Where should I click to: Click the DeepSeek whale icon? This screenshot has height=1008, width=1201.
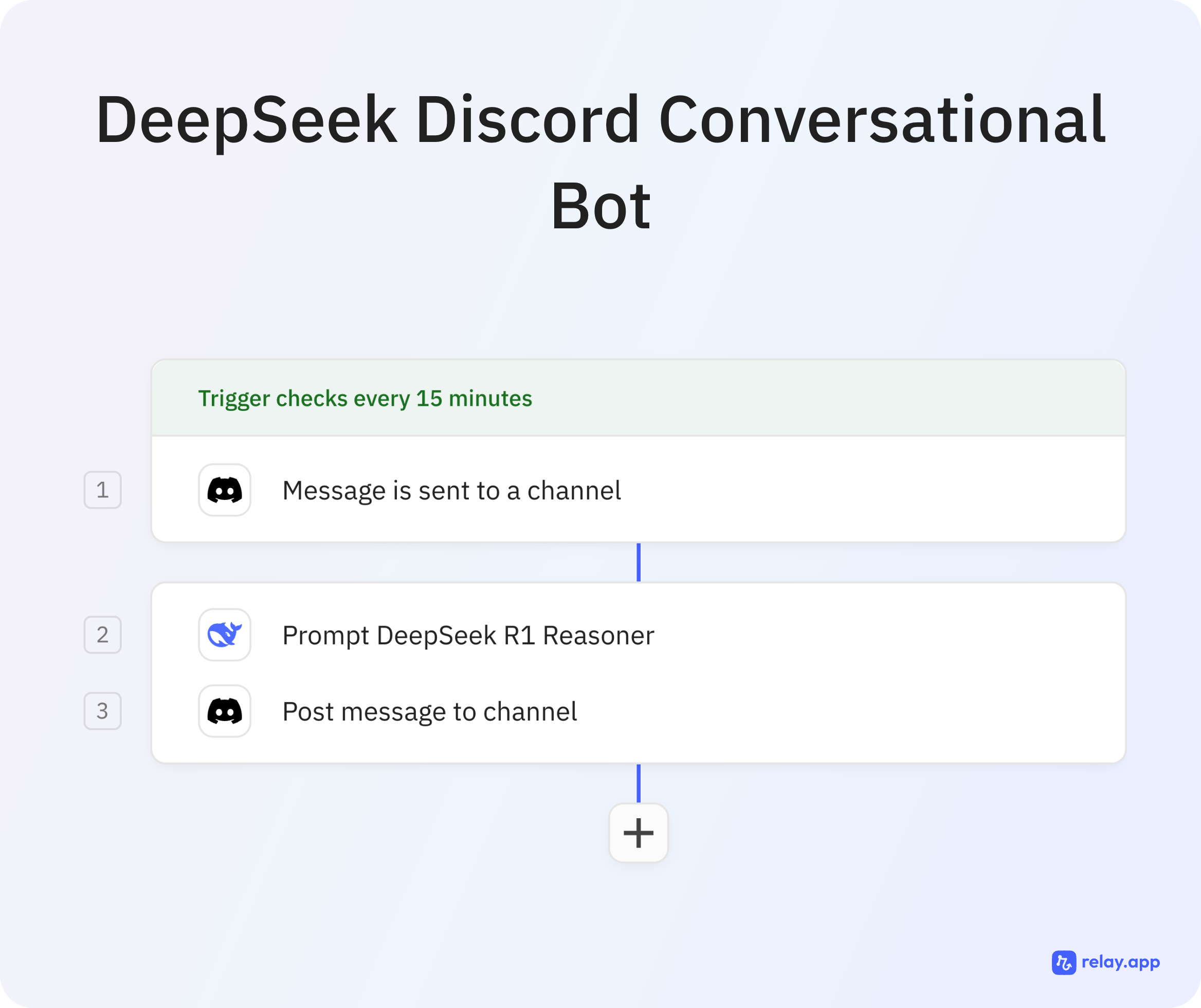[224, 635]
